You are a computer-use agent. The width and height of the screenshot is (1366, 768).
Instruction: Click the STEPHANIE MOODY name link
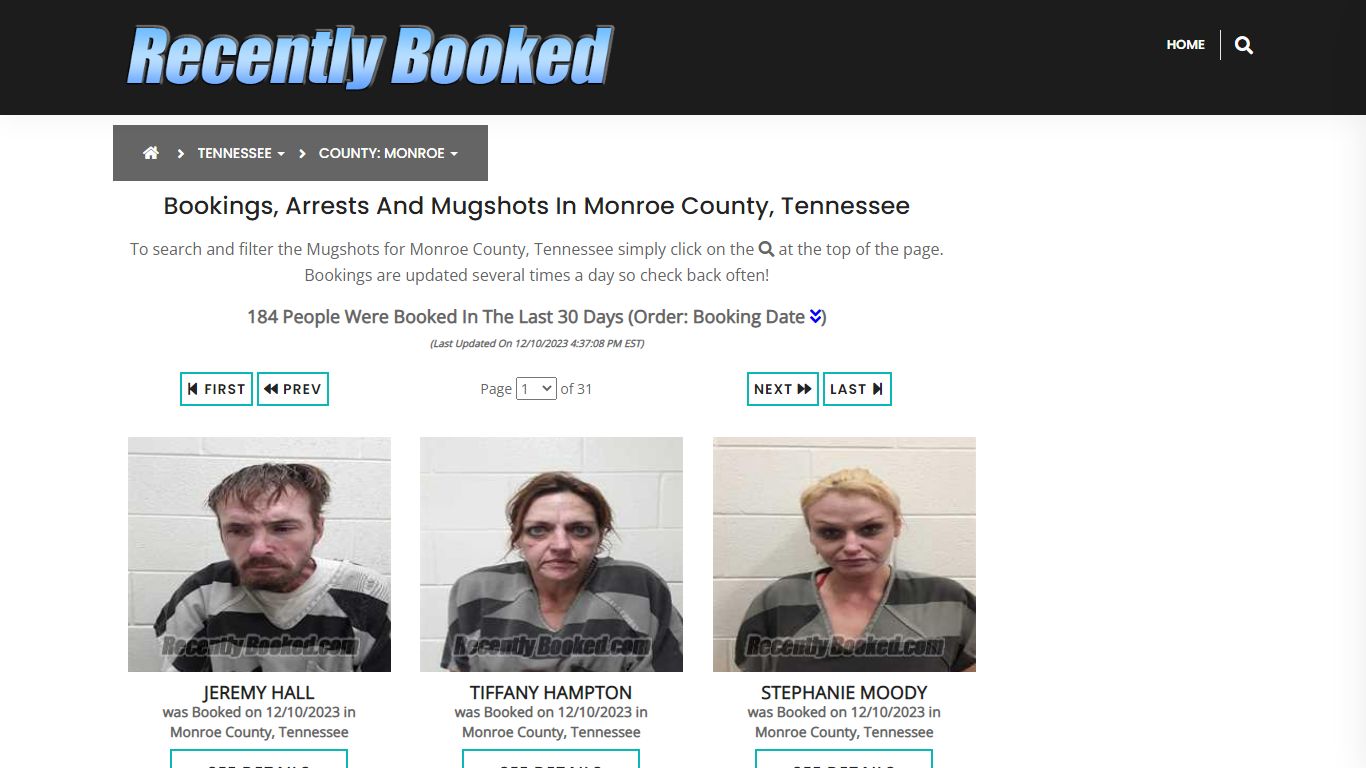844,692
